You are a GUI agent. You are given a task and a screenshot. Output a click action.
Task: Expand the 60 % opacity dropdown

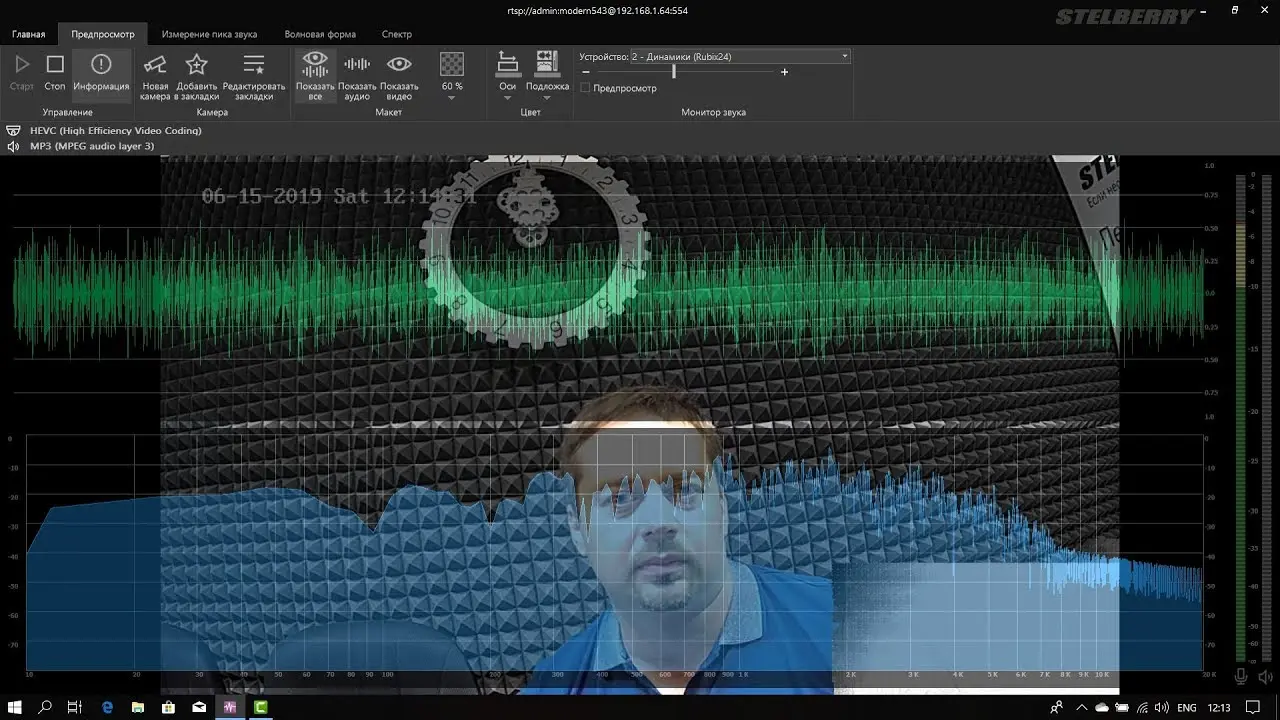click(452, 97)
